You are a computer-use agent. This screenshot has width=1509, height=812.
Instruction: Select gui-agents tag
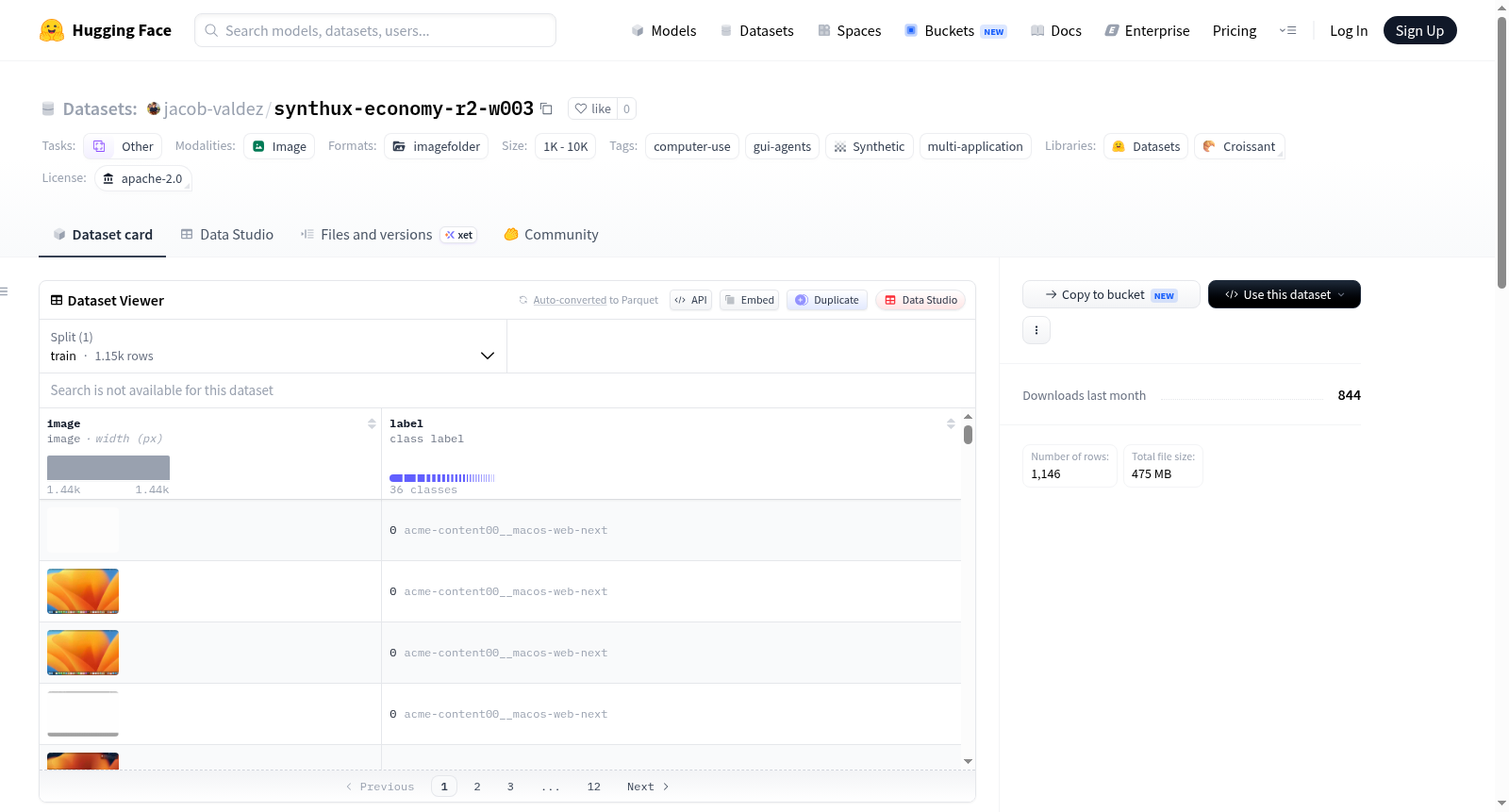click(782, 146)
